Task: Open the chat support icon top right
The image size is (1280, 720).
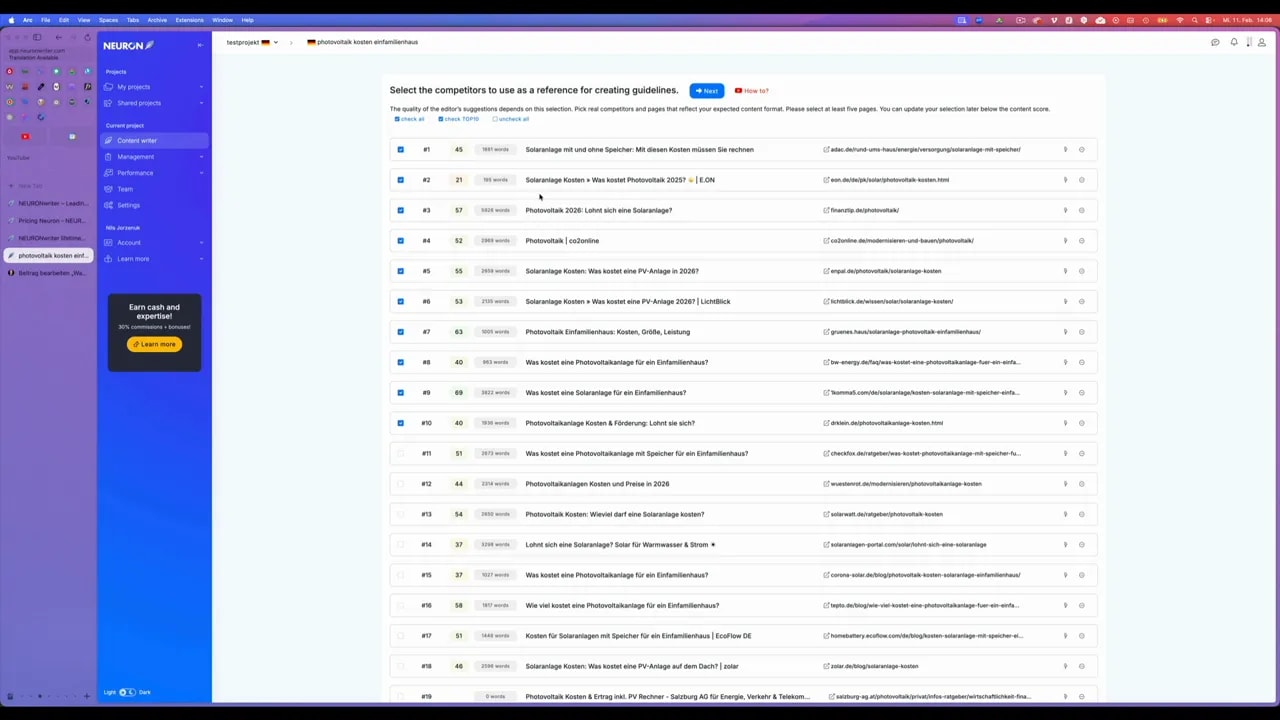Action: pyautogui.click(x=1215, y=42)
